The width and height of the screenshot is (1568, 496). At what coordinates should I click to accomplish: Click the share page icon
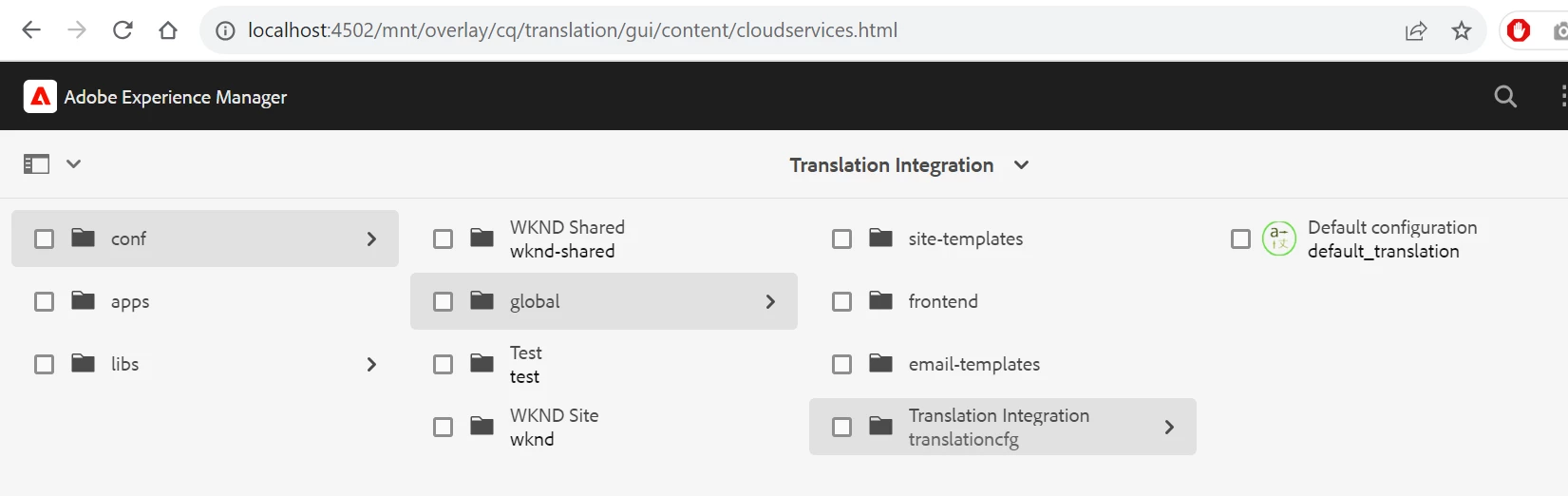point(1416,30)
